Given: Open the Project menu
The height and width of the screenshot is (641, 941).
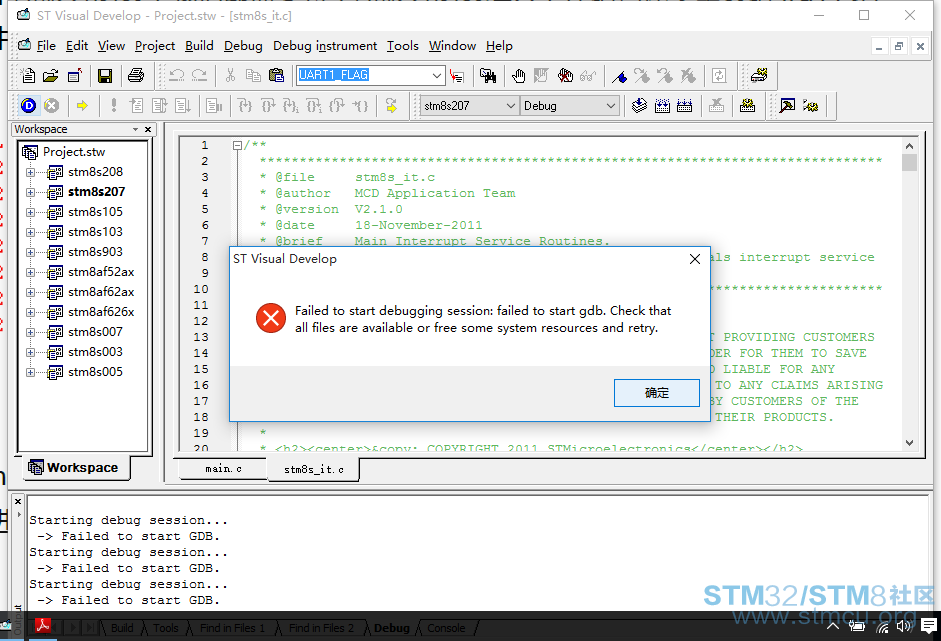Looking at the screenshot, I should (155, 46).
